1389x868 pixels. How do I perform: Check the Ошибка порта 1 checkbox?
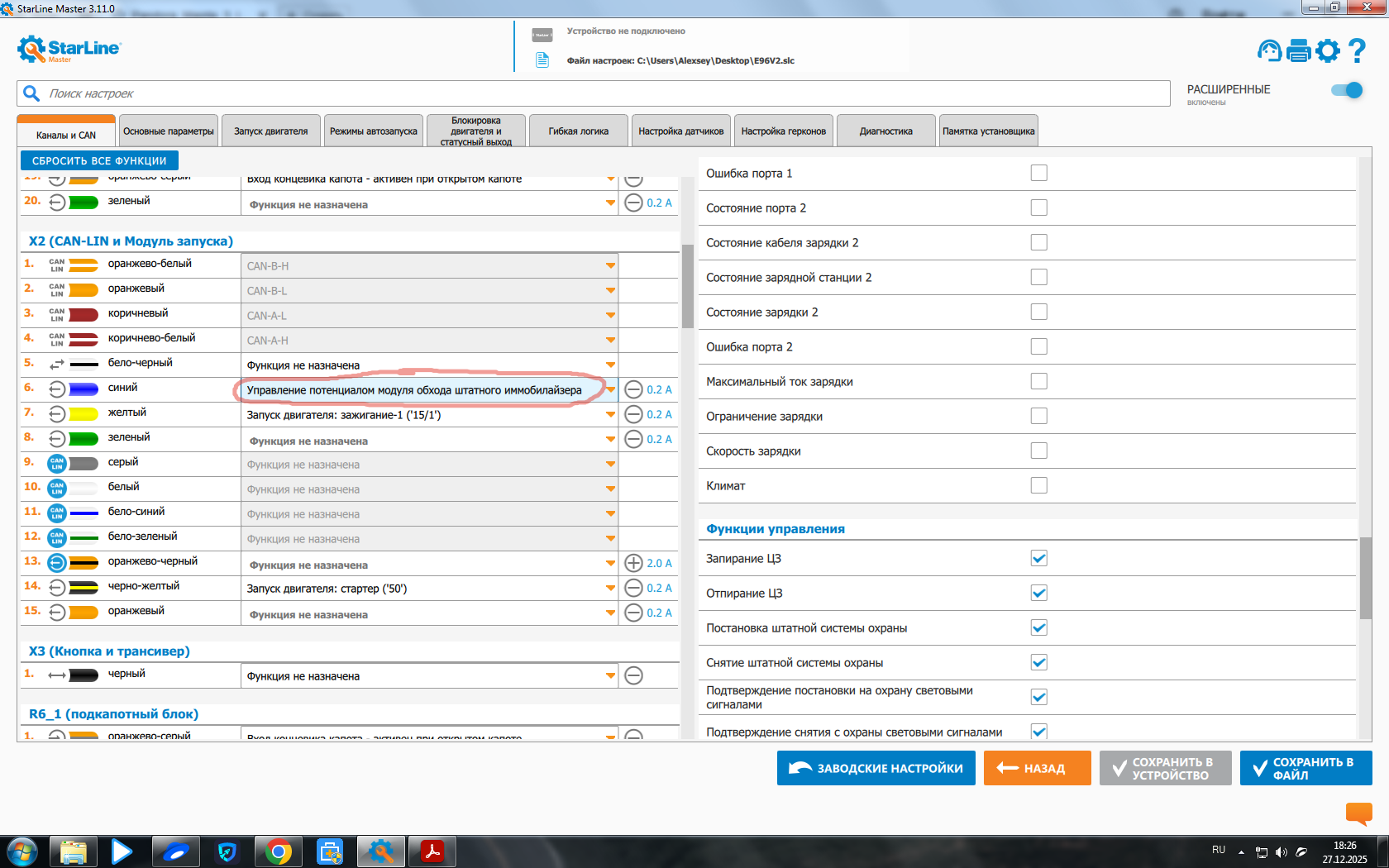pos(1039,173)
